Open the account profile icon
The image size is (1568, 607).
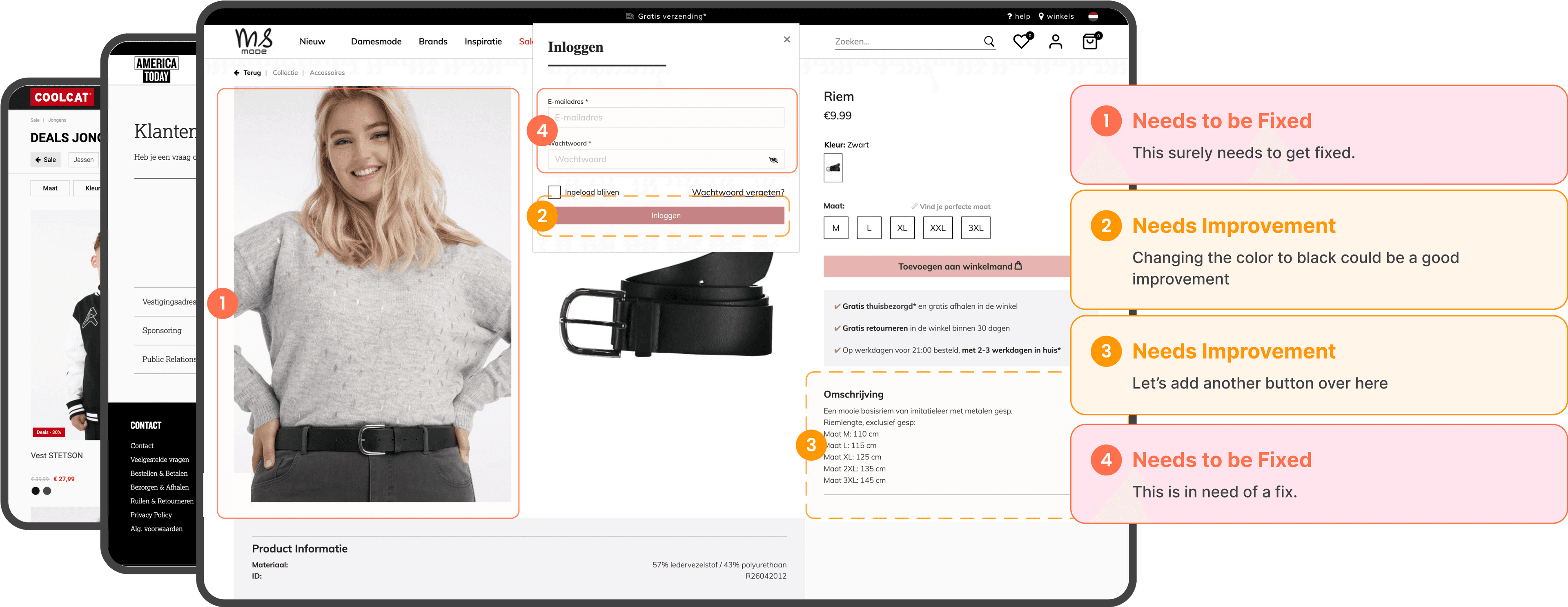tap(1056, 41)
